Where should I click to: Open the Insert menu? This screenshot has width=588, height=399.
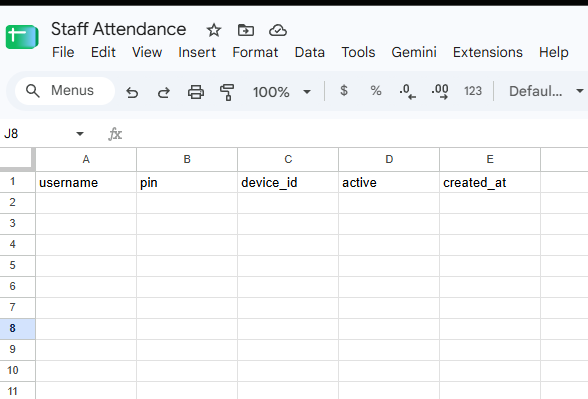(197, 52)
